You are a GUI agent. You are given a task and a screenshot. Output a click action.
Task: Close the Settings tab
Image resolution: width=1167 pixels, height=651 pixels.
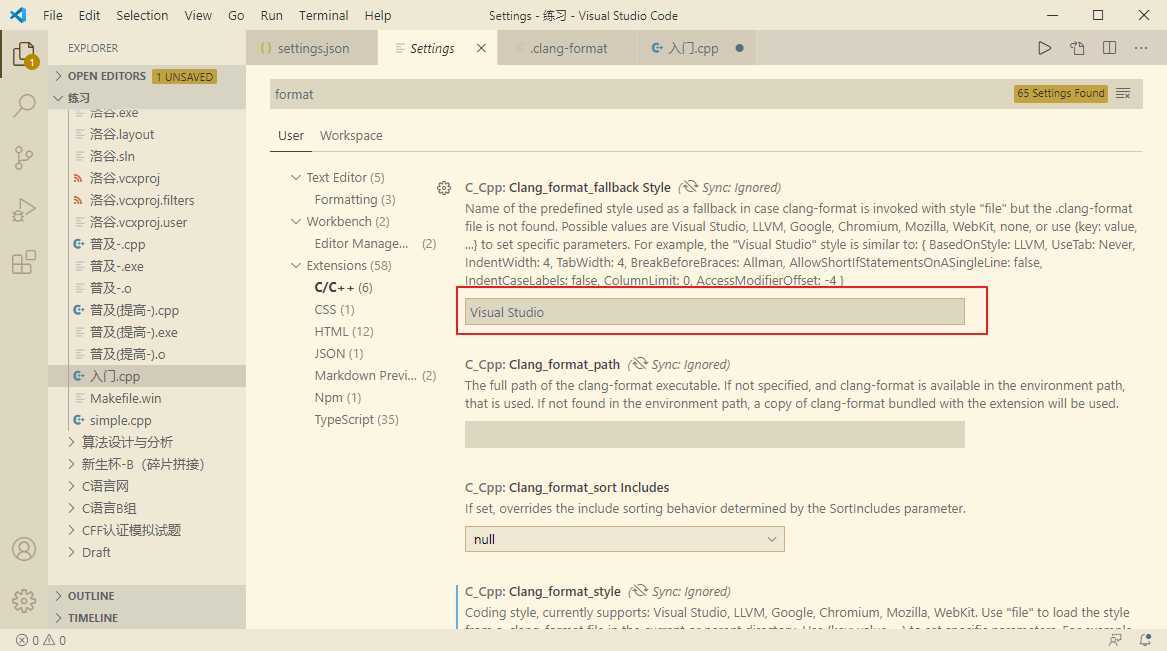[482, 48]
